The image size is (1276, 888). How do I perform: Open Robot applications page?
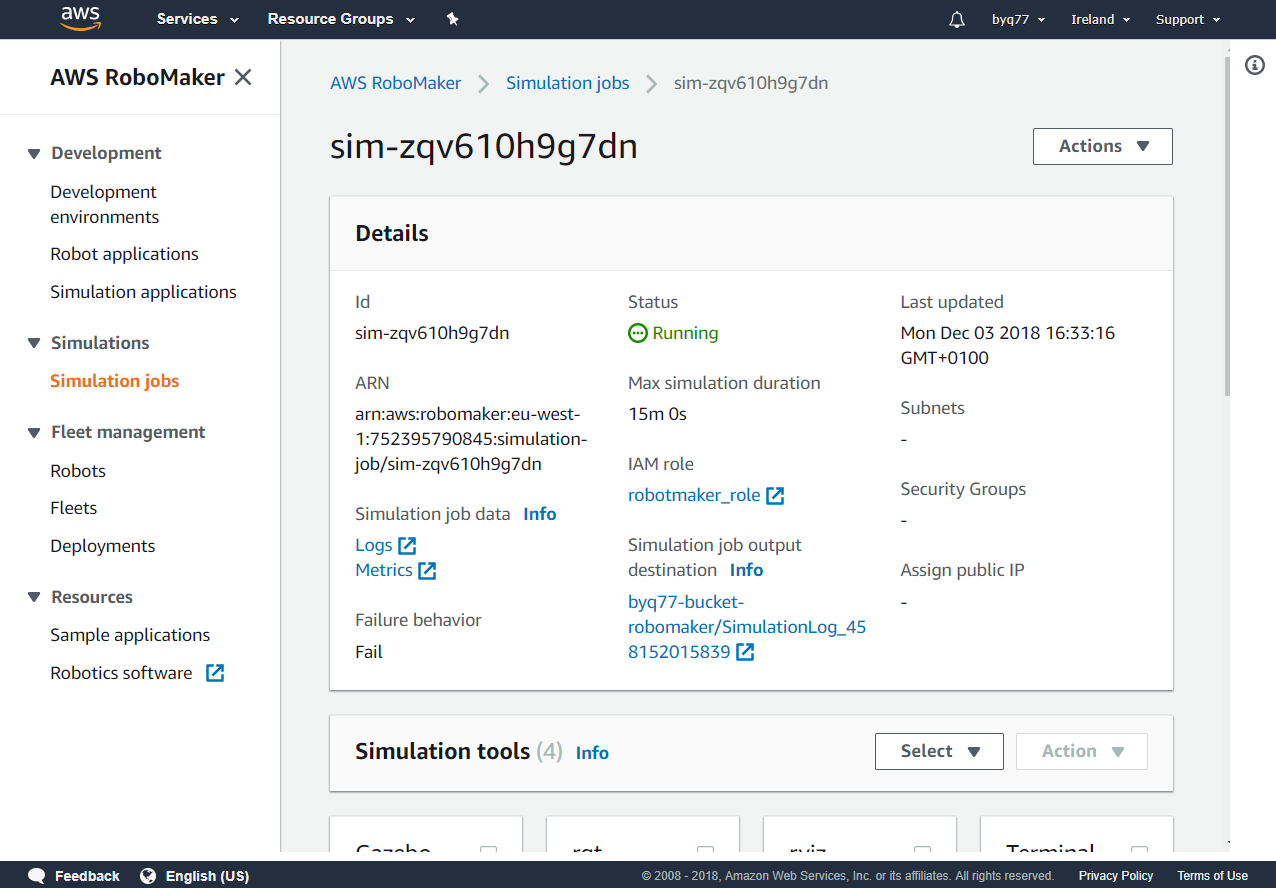(x=124, y=254)
